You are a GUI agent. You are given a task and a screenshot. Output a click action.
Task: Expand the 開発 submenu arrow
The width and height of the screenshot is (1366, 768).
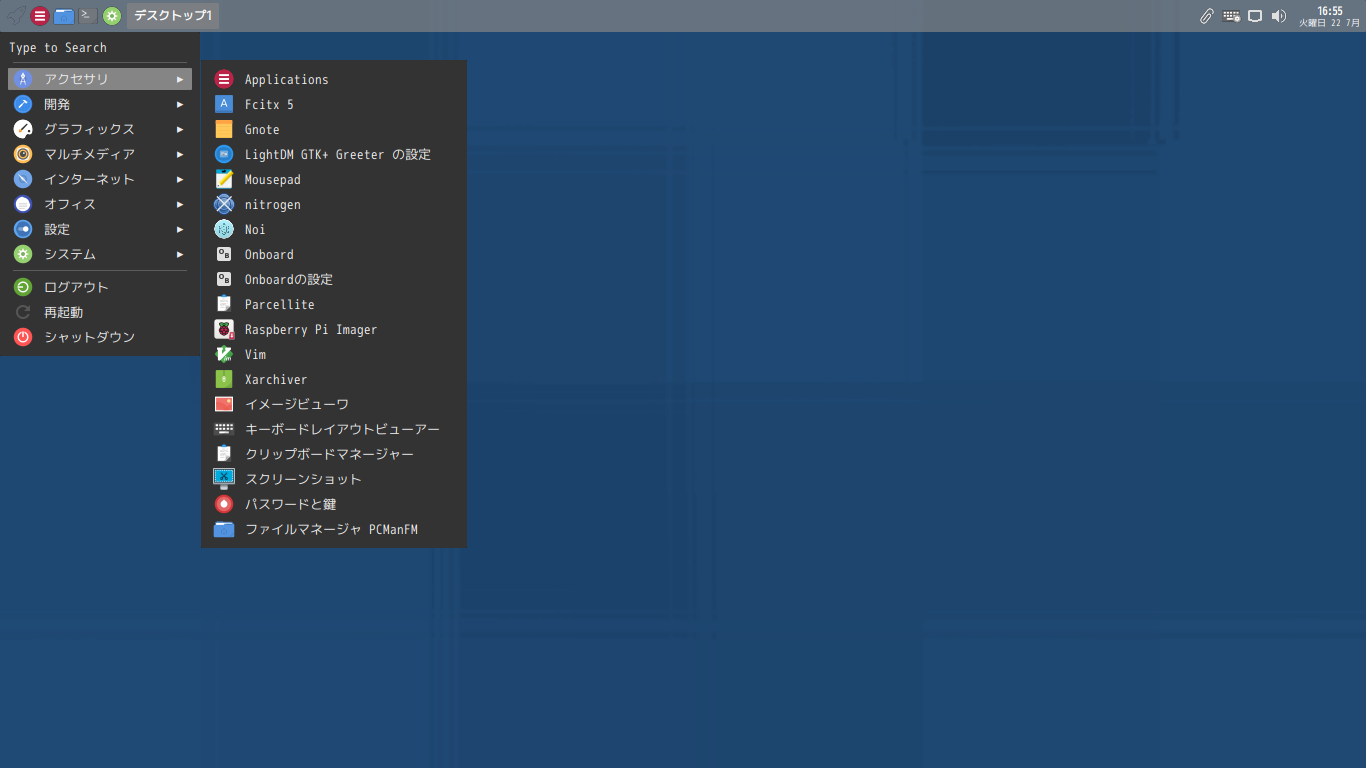[x=180, y=104]
